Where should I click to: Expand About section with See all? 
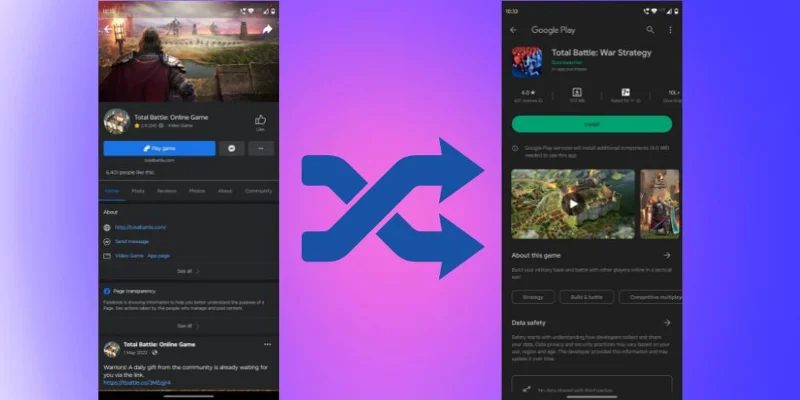pyautogui.click(x=186, y=271)
